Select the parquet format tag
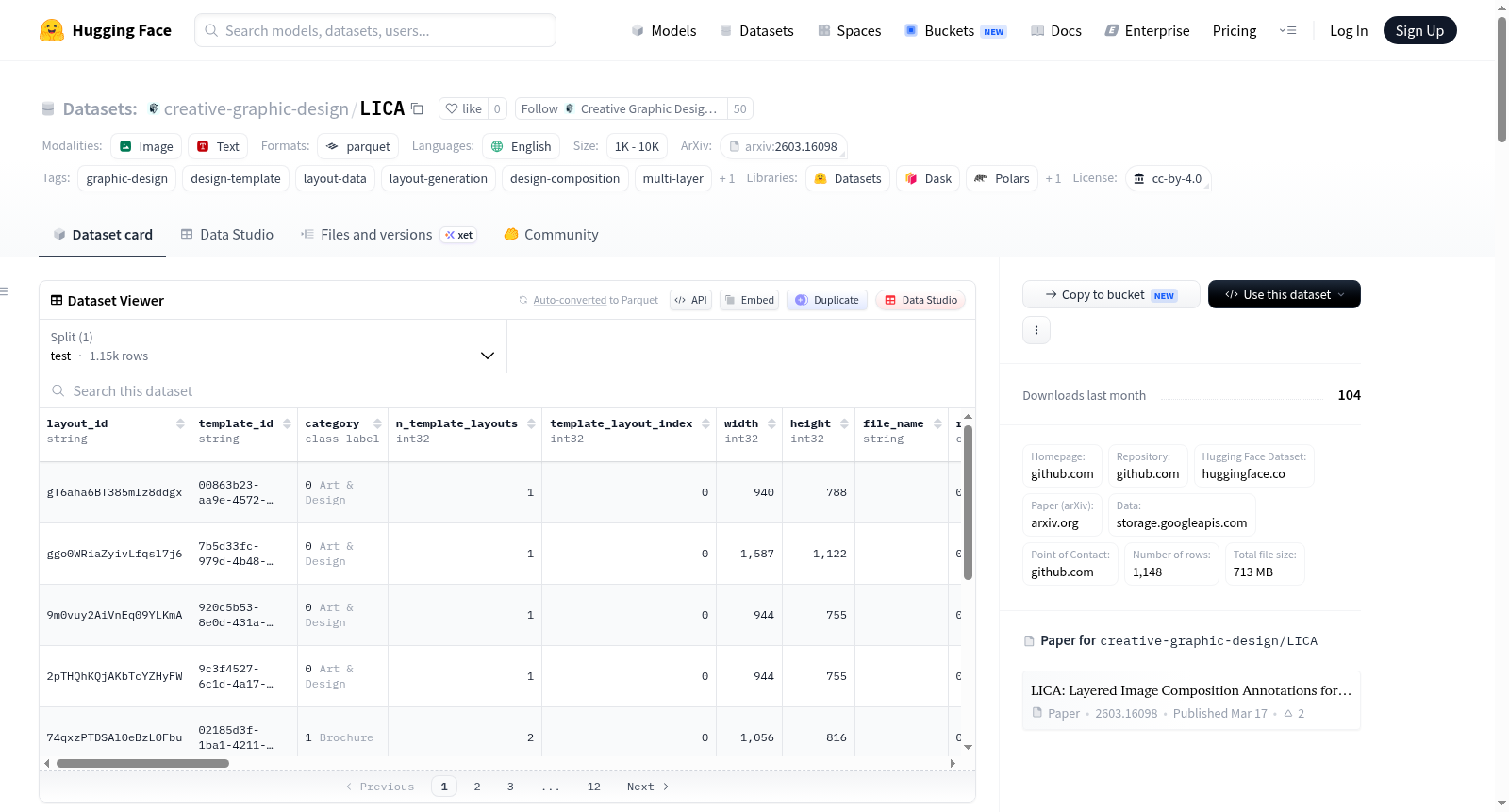 pyautogui.click(x=358, y=146)
